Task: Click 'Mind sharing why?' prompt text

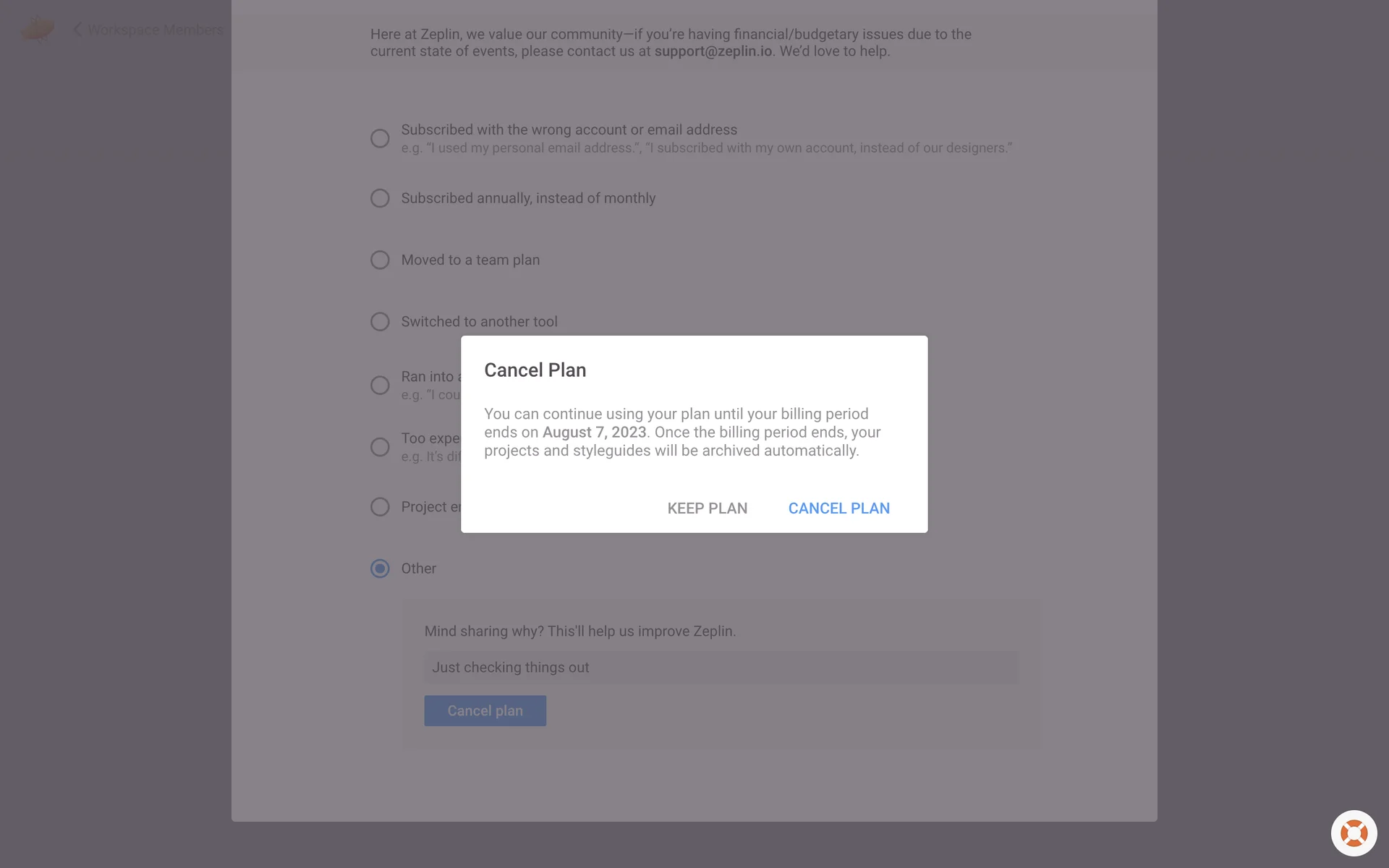Action: pos(579,631)
